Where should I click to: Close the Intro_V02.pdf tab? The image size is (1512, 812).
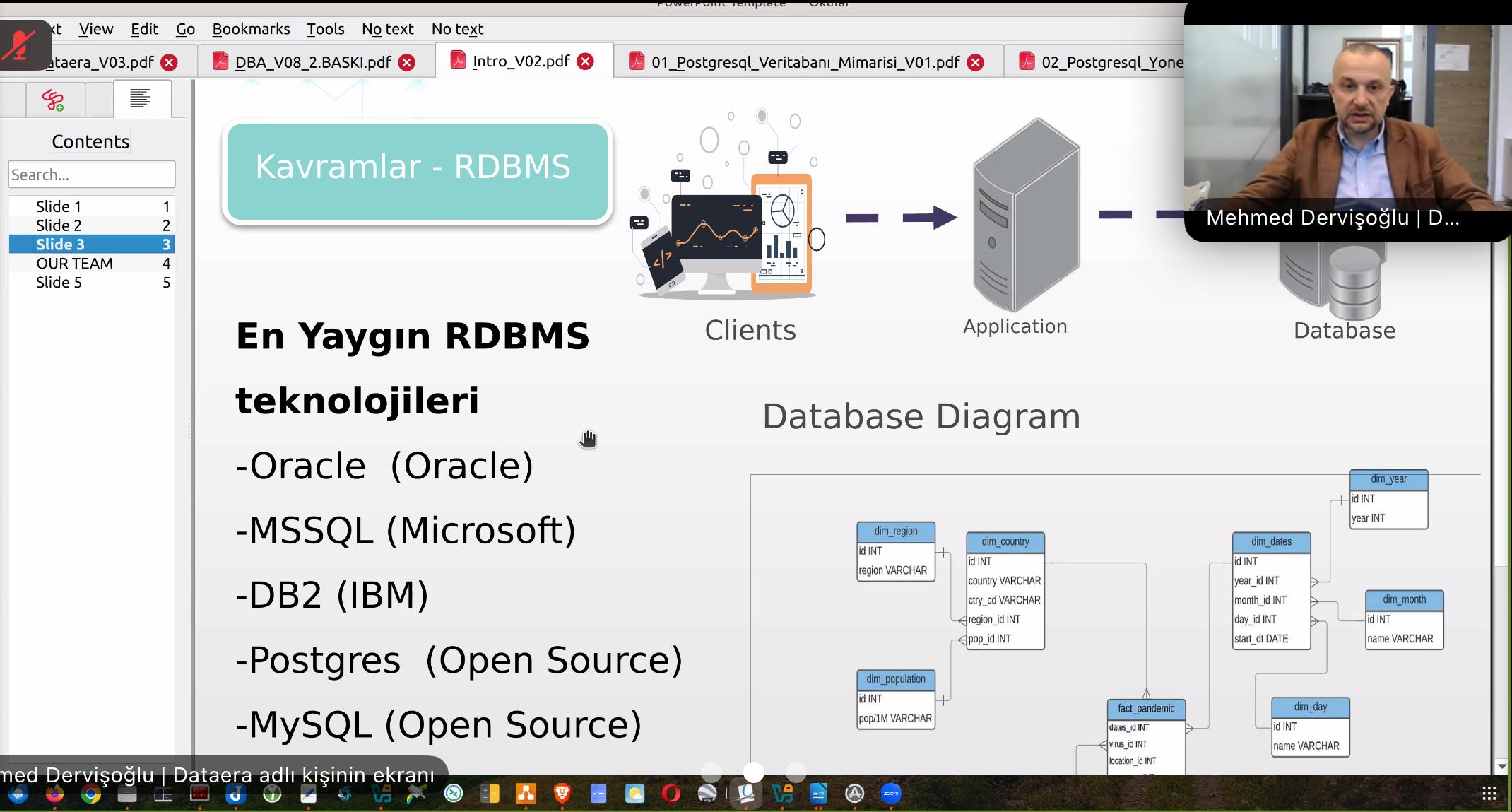[x=585, y=61]
